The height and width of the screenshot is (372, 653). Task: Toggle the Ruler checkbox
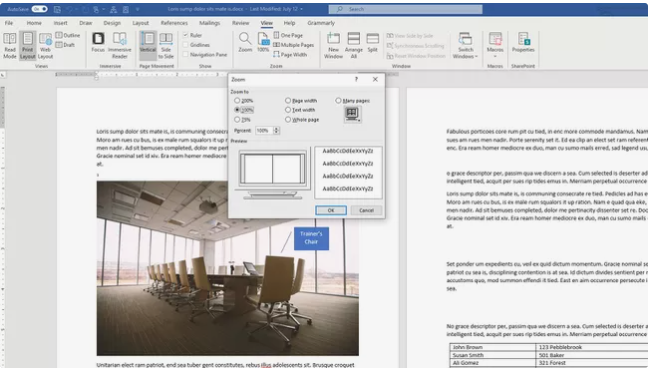click(x=186, y=35)
